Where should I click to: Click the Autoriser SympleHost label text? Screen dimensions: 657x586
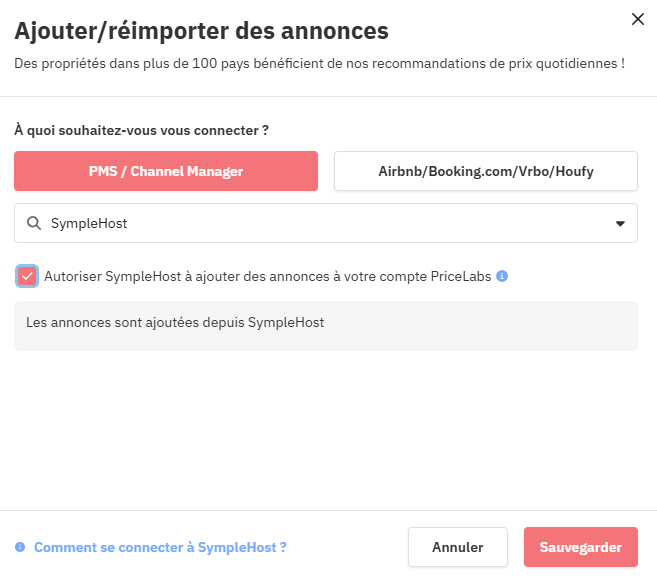pos(267,276)
